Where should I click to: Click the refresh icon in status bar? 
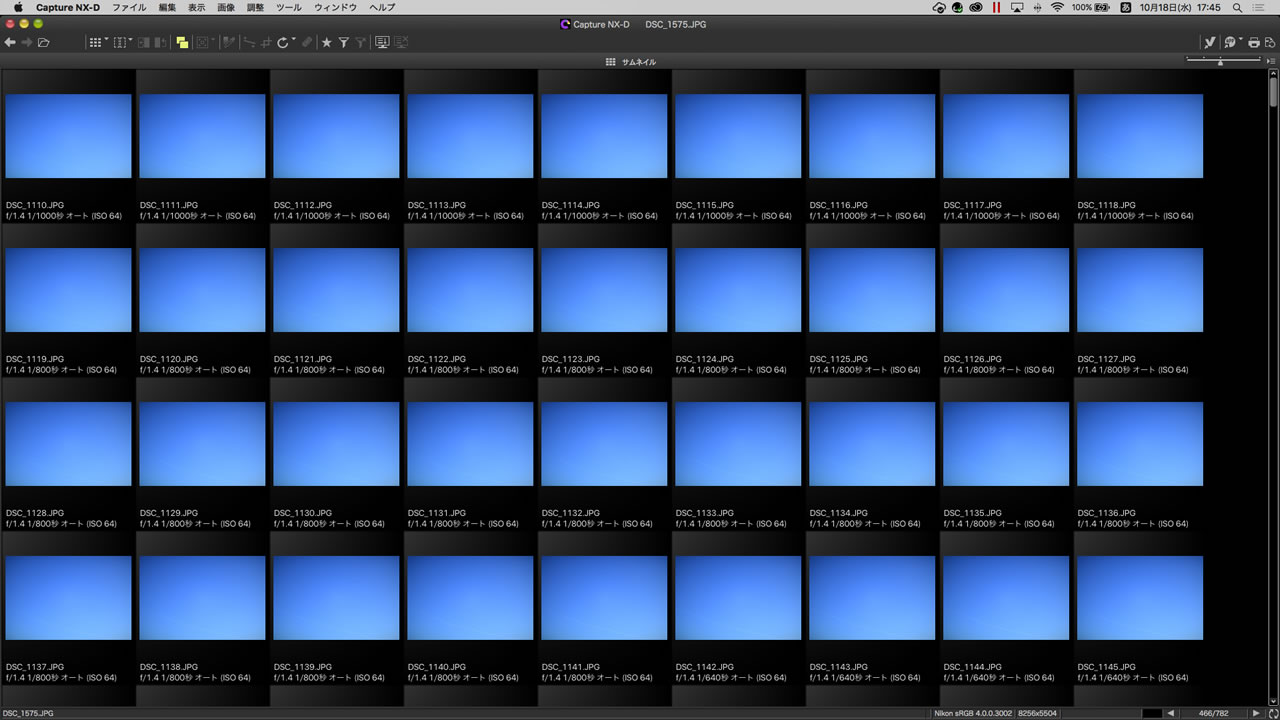coord(1272,713)
